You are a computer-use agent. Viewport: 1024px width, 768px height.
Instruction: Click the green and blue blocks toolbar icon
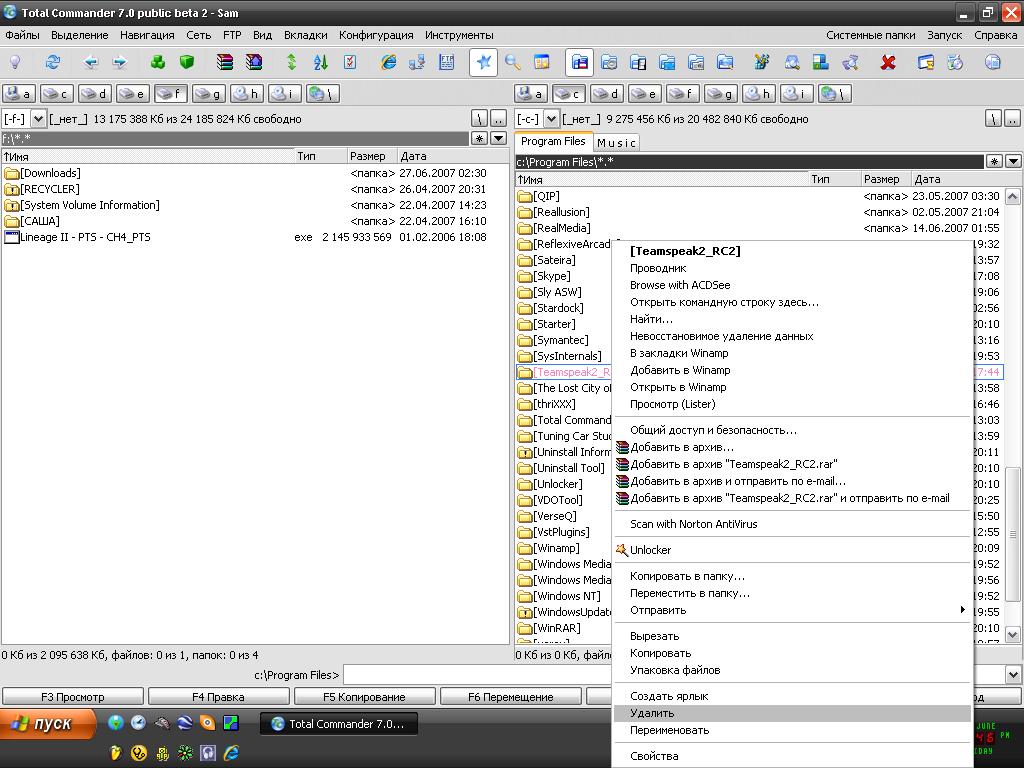[820, 62]
